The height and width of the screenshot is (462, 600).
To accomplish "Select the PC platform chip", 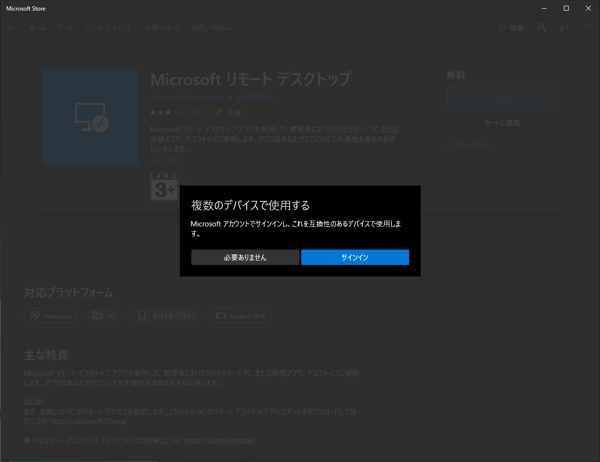I will pos(104,316).
